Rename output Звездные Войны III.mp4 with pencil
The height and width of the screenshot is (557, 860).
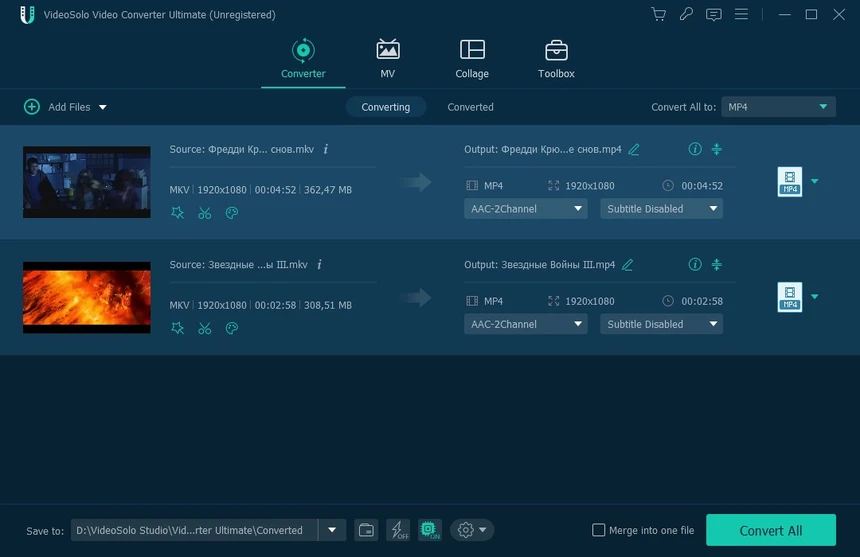coord(627,265)
